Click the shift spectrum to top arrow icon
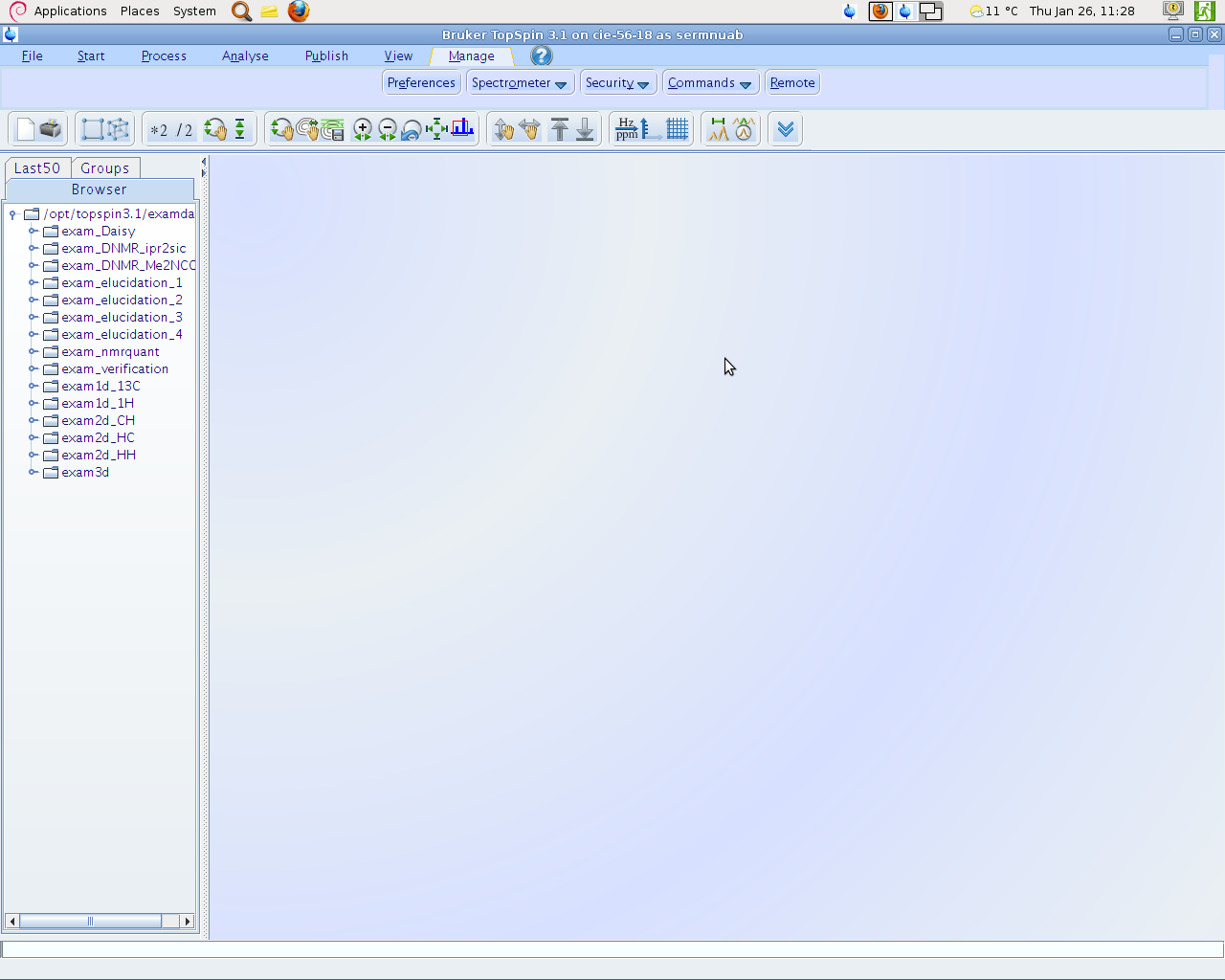Image resolution: width=1225 pixels, height=980 pixels. (x=560, y=129)
